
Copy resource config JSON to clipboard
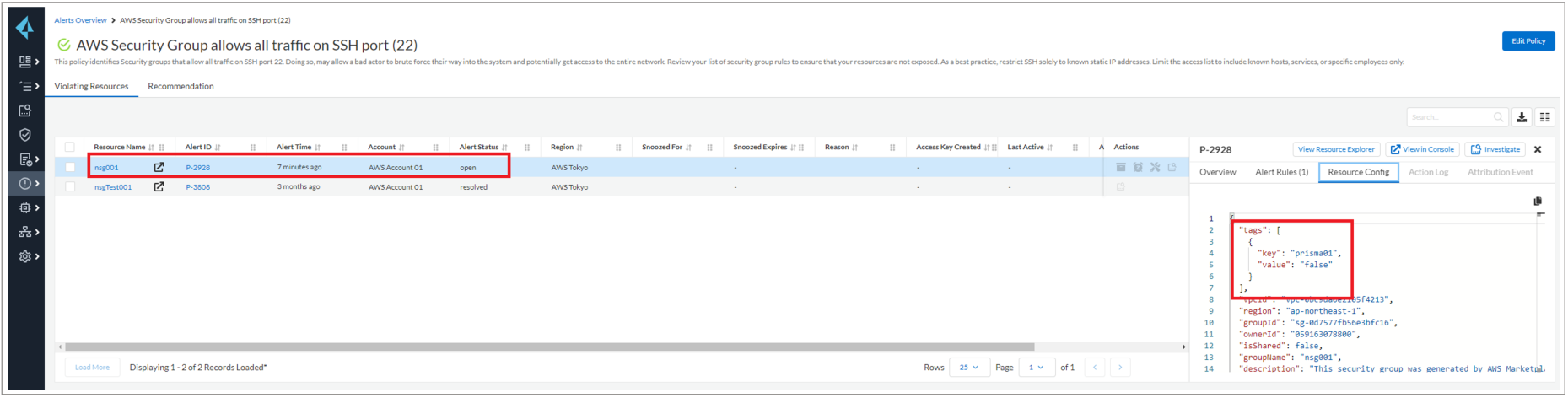point(1537,202)
